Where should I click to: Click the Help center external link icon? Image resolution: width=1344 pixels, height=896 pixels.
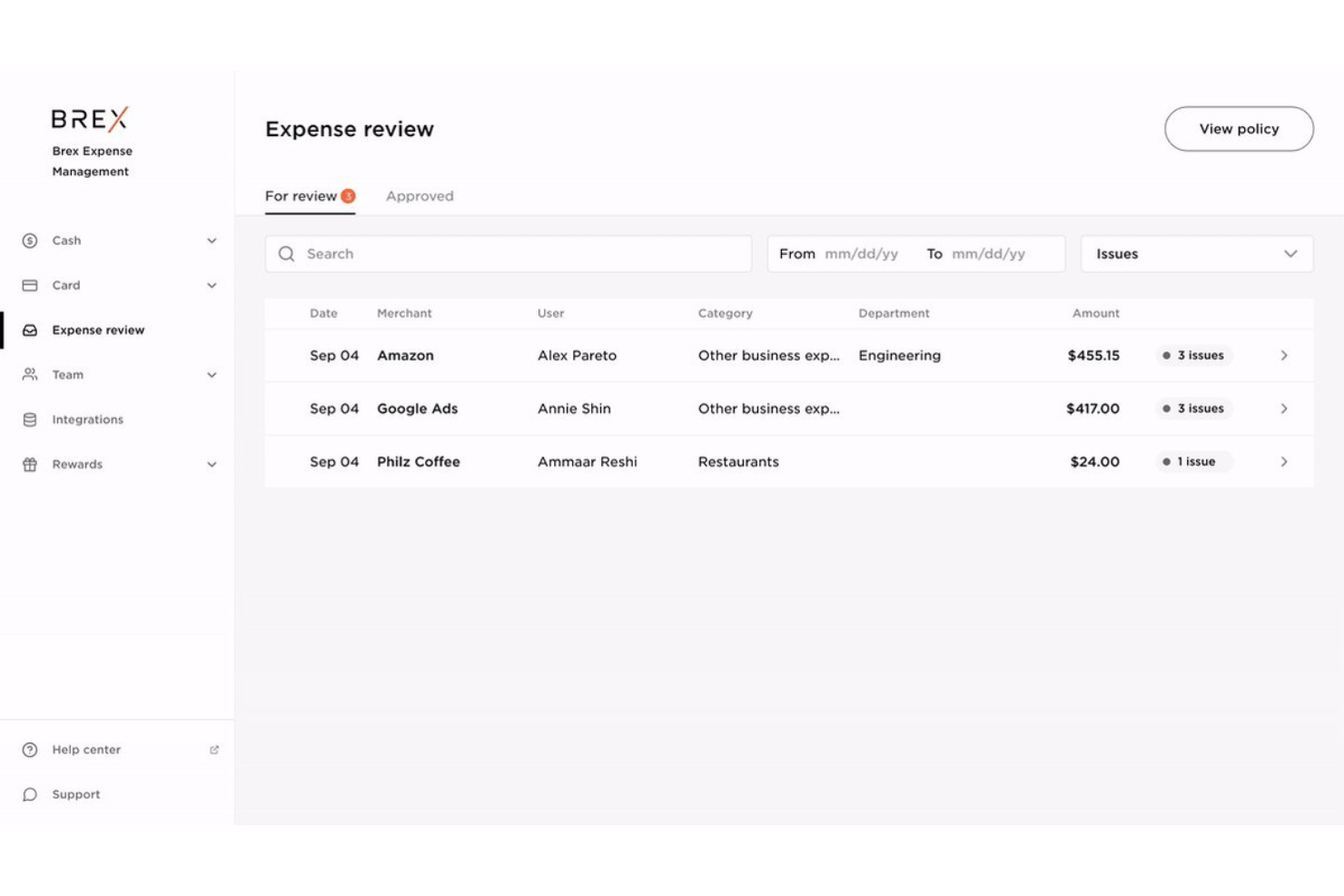coord(214,750)
